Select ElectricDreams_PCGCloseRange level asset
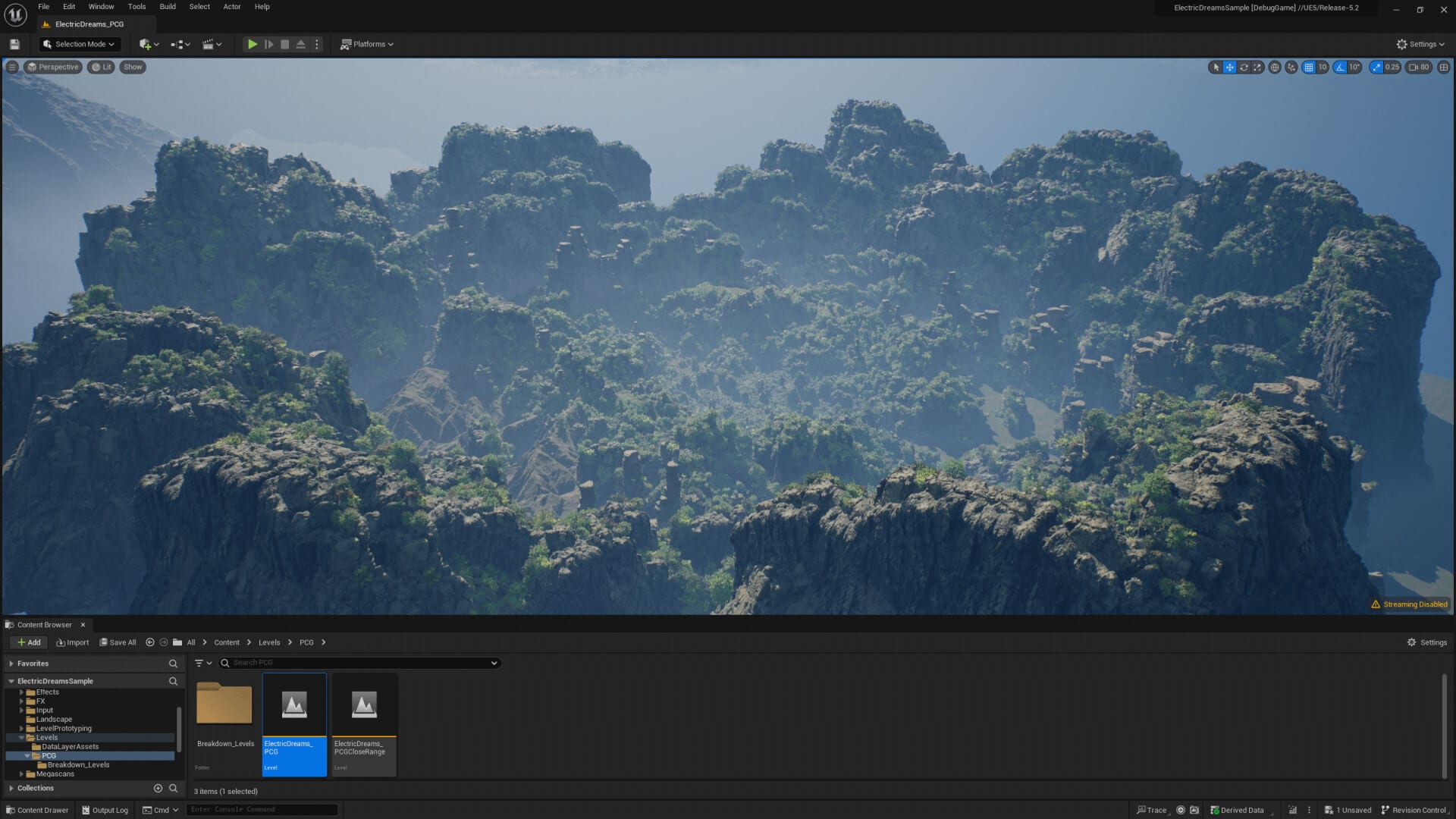The width and height of the screenshot is (1456, 819). pyautogui.click(x=364, y=724)
